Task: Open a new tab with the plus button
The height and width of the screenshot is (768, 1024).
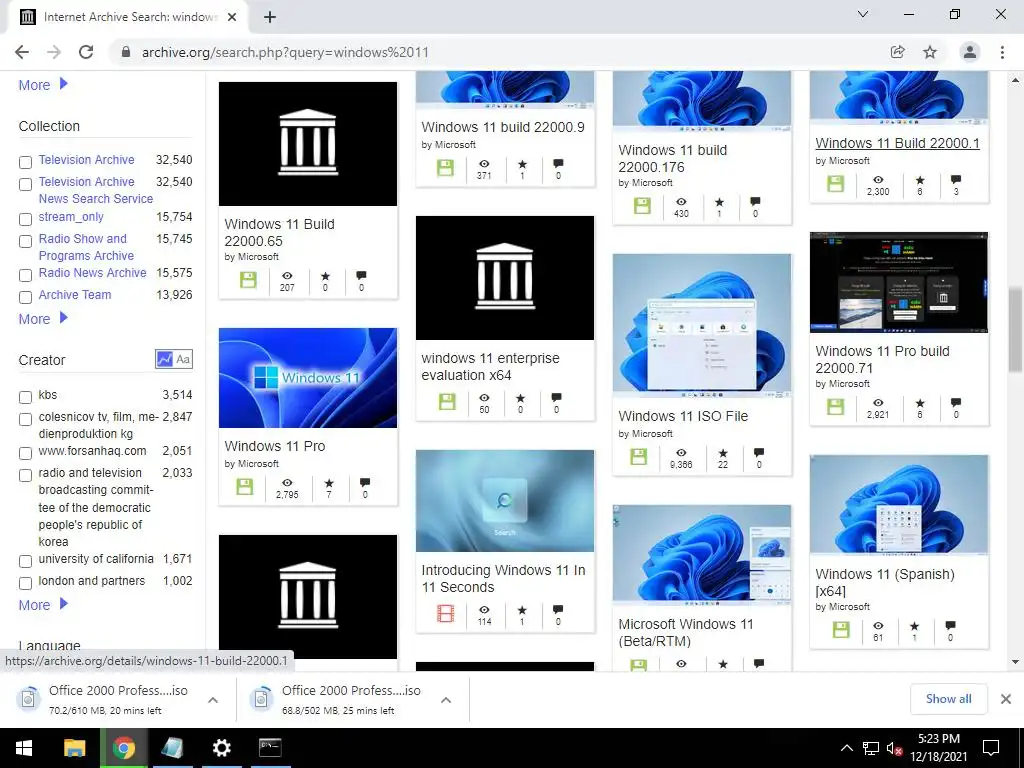Action: (270, 17)
